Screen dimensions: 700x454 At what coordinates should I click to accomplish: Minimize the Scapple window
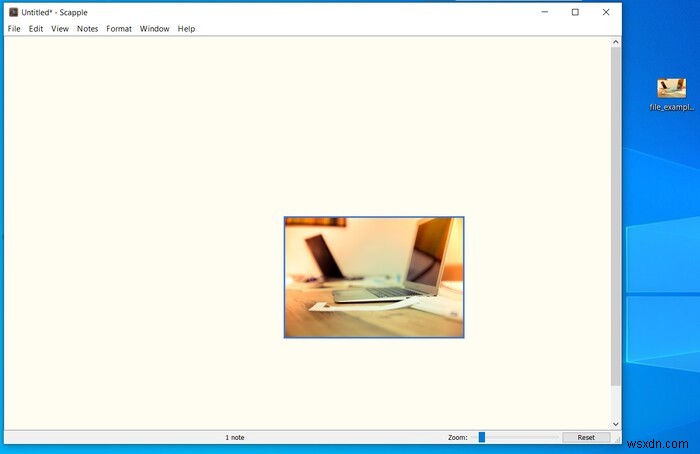[545, 12]
